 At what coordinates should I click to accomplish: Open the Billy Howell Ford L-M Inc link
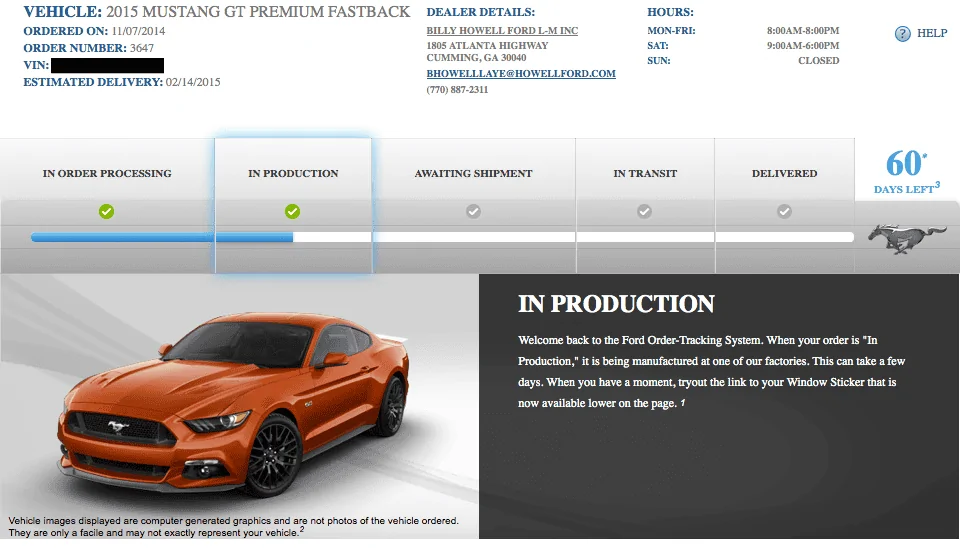pyautogui.click(x=502, y=30)
